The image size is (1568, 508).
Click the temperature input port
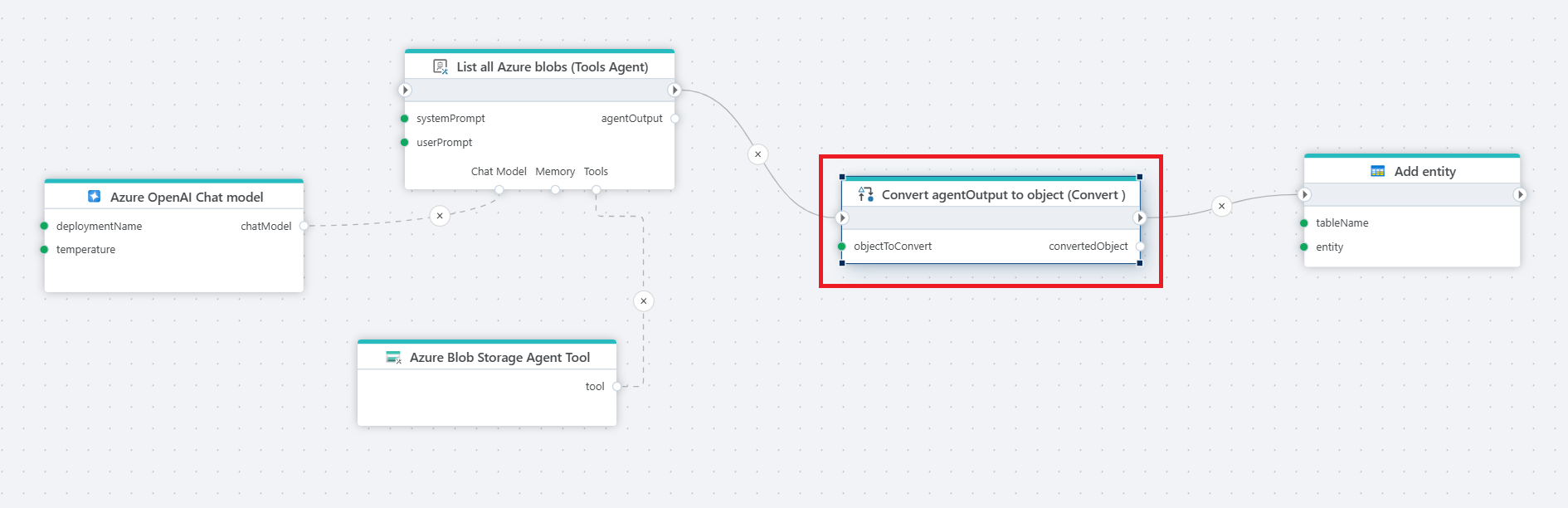pos(45,250)
